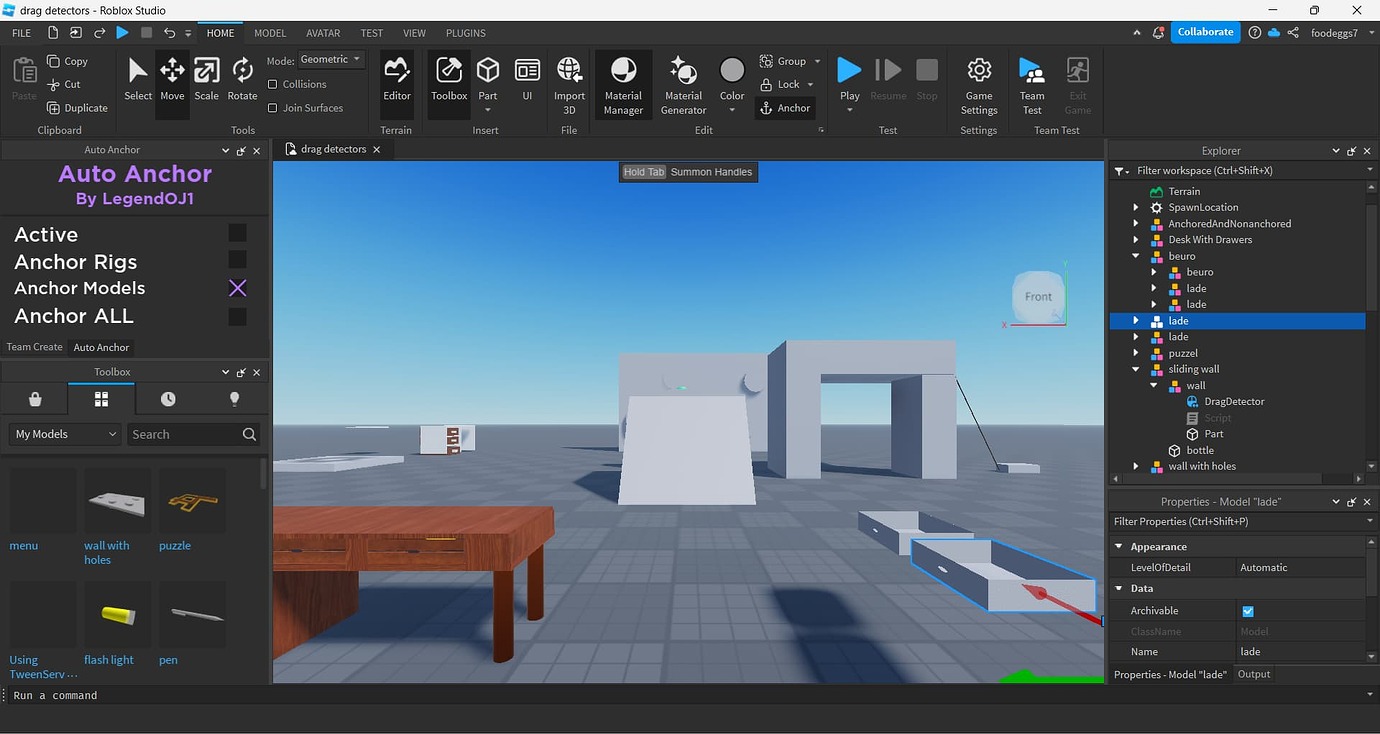Open the Material Generator
This screenshot has width=1380, height=734.
tap(684, 84)
